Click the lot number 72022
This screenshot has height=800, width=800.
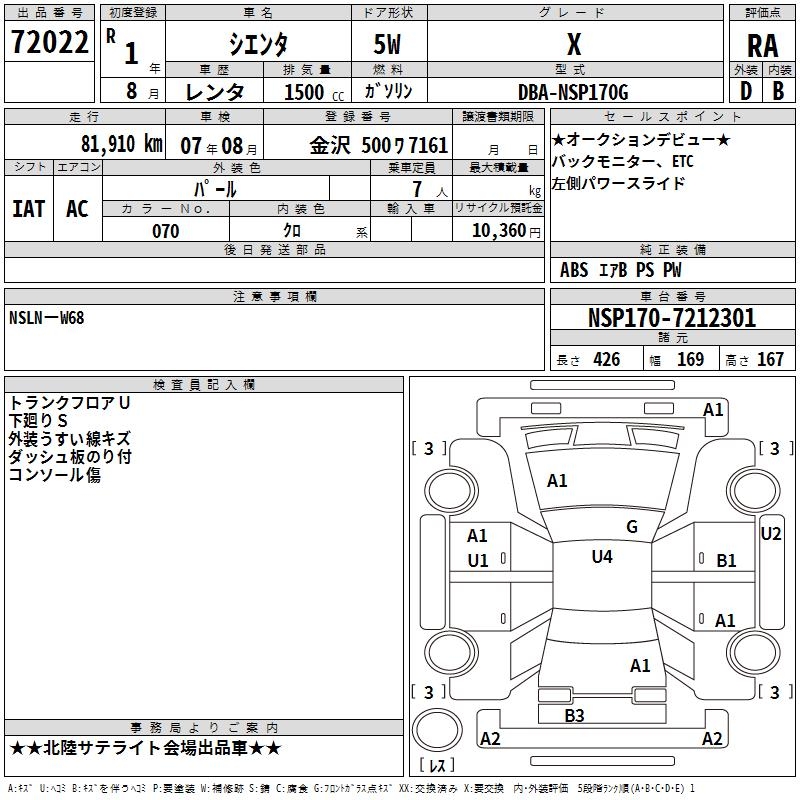[x=49, y=42]
